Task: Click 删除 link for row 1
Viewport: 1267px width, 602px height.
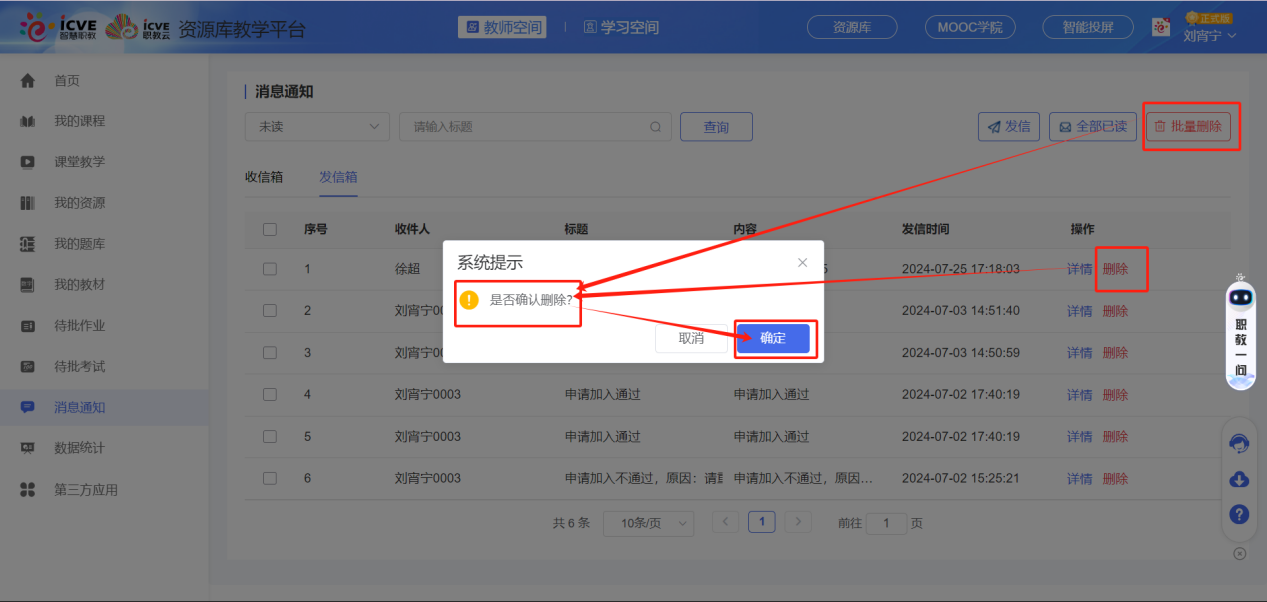Action: click(x=1115, y=269)
